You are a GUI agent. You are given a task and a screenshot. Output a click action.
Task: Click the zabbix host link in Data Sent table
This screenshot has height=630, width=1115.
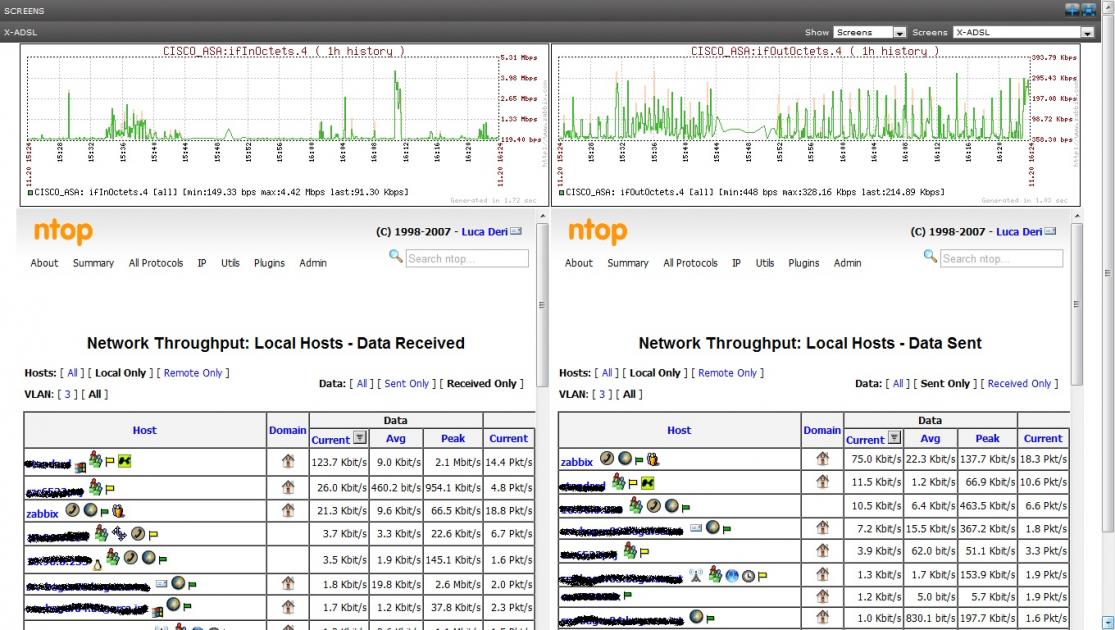(x=576, y=462)
